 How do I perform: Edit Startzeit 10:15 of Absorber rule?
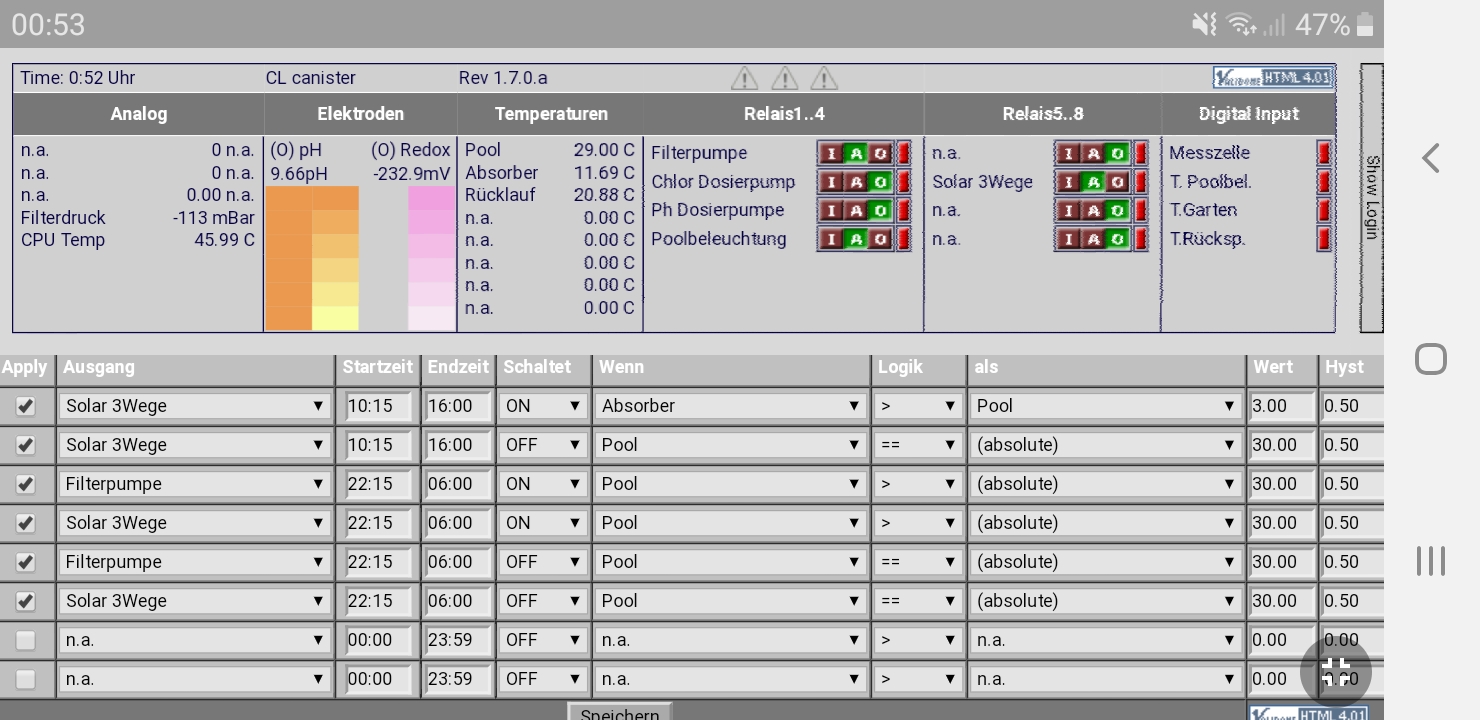point(378,406)
